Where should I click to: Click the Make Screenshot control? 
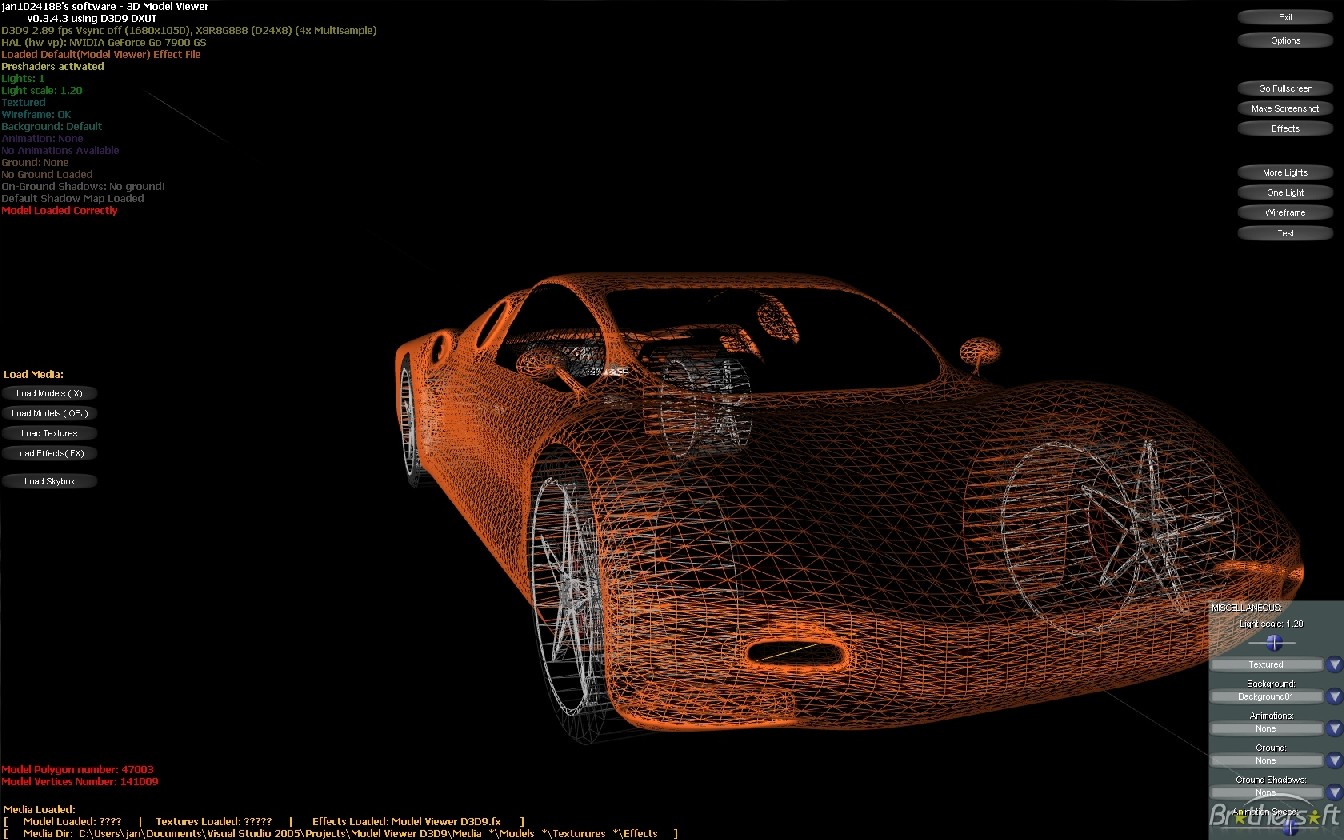click(x=1284, y=108)
